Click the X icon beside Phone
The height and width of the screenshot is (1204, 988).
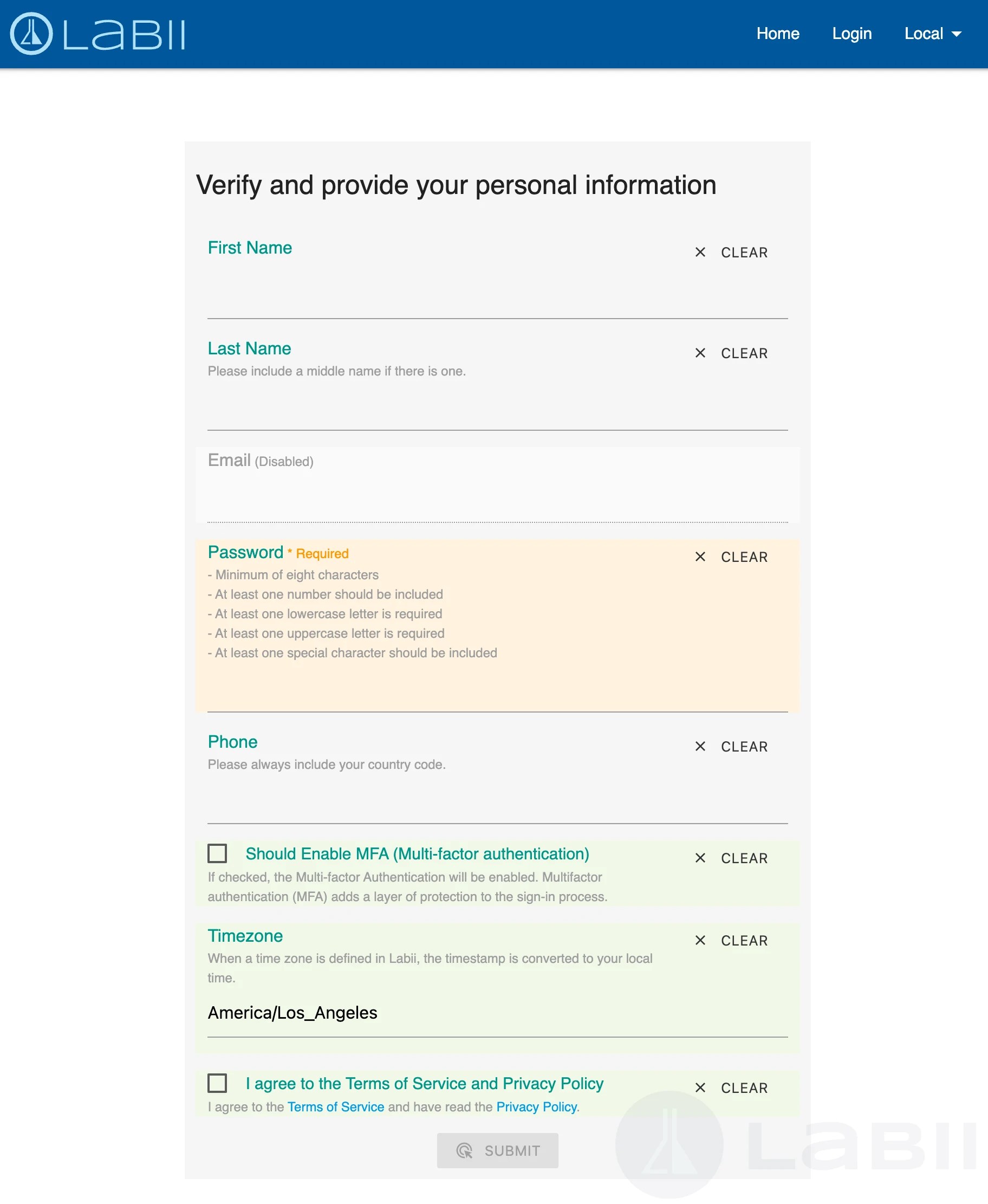point(699,746)
